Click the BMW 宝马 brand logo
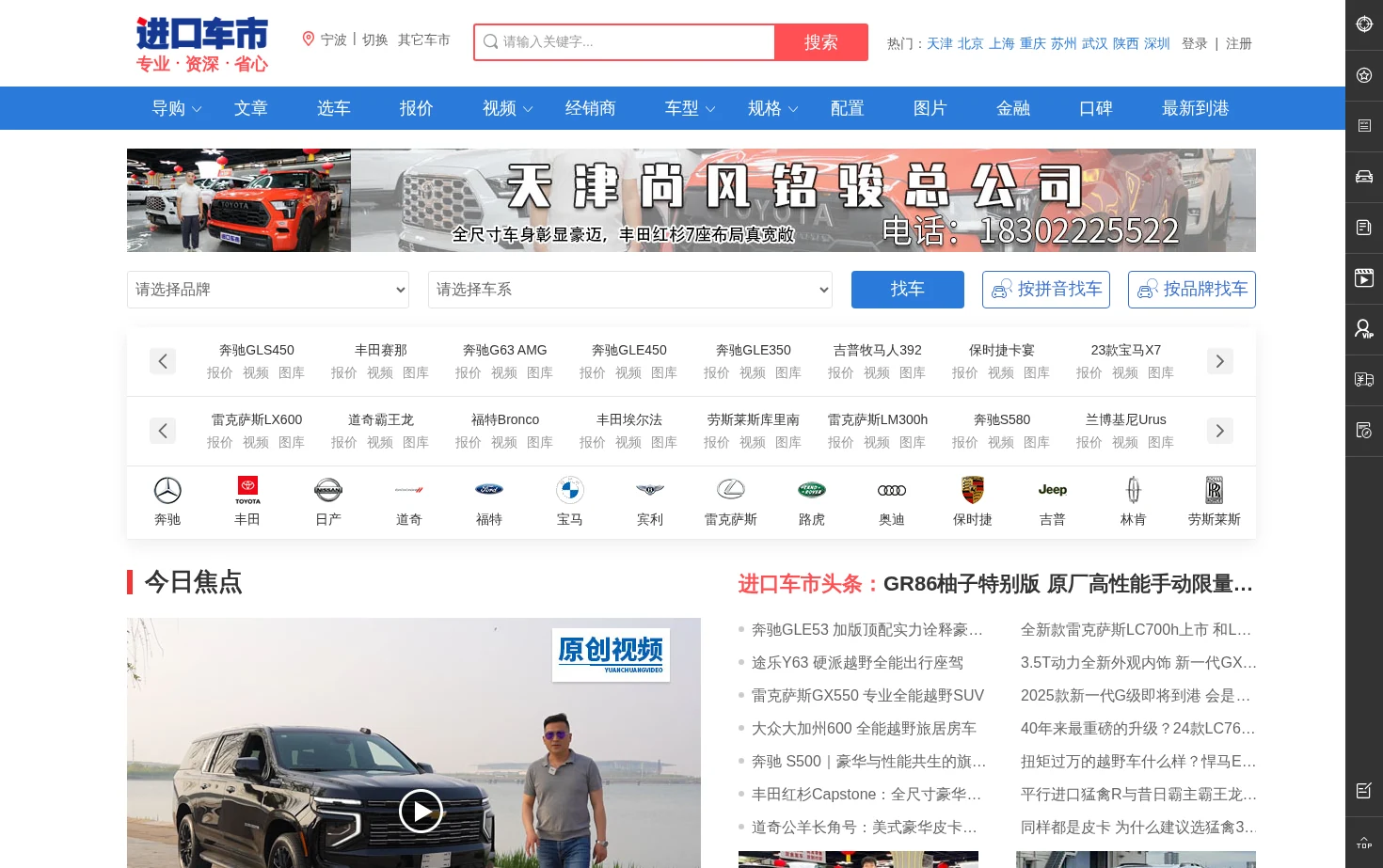The image size is (1383, 868). coord(570,490)
